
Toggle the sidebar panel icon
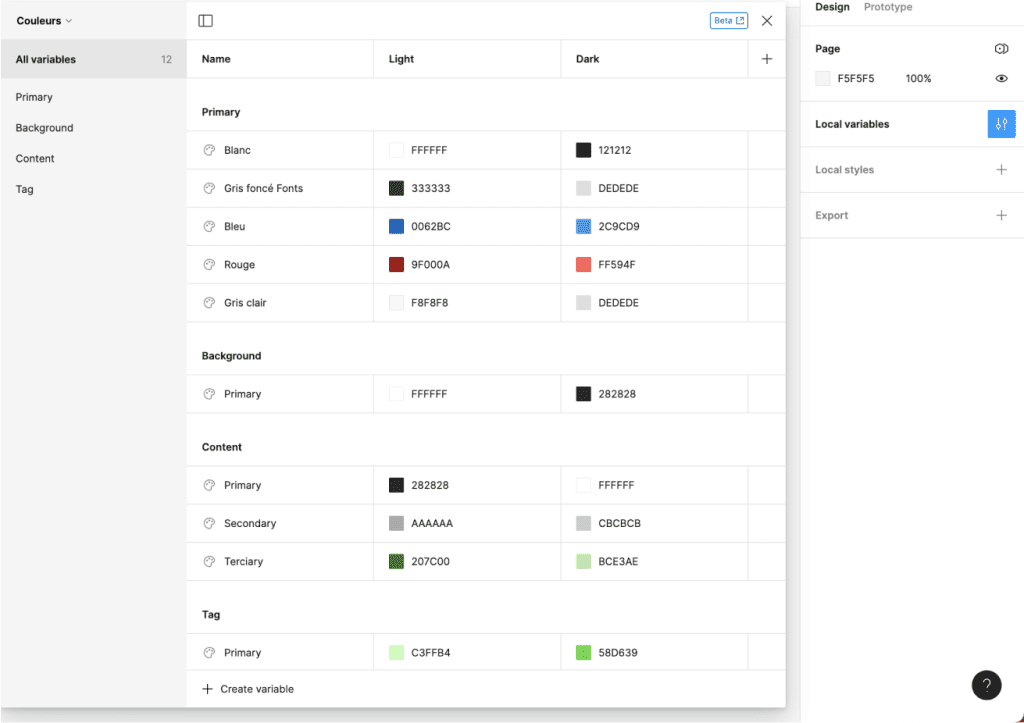click(x=205, y=21)
